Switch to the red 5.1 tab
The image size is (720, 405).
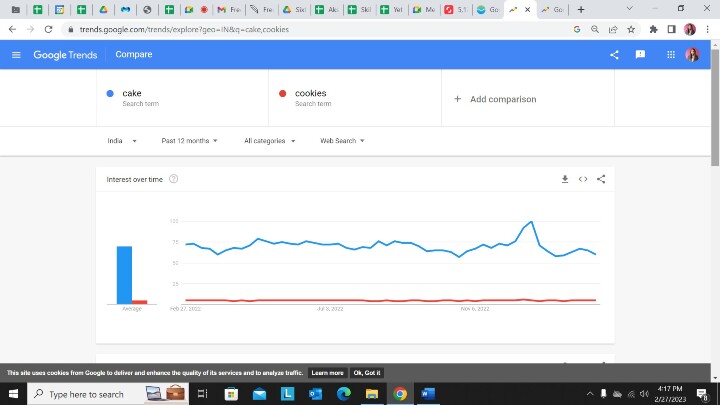tap(456, 10)
